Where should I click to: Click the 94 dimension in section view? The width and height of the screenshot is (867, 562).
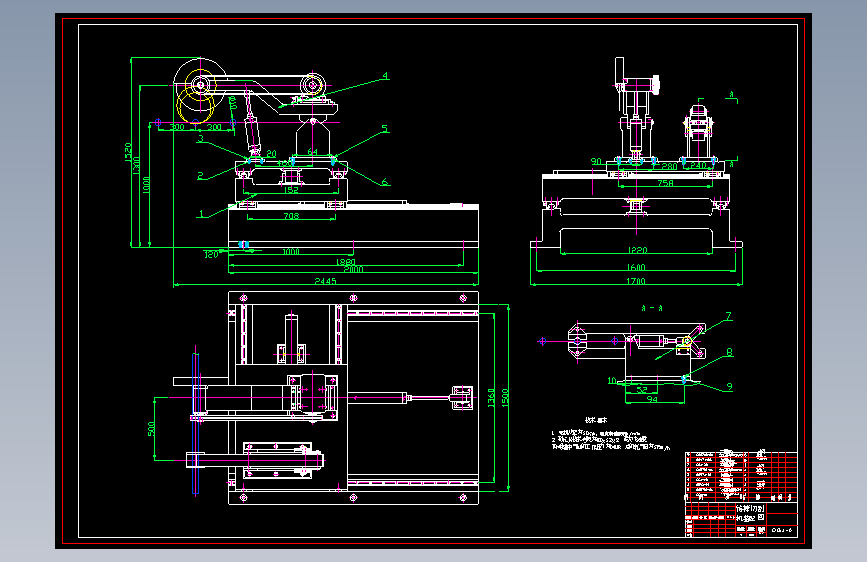[x=652, y=399]
